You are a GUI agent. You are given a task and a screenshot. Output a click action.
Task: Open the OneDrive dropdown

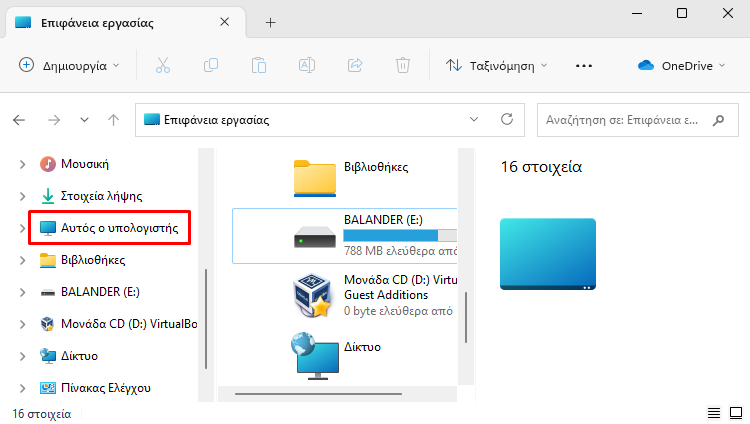pos(682,66)
